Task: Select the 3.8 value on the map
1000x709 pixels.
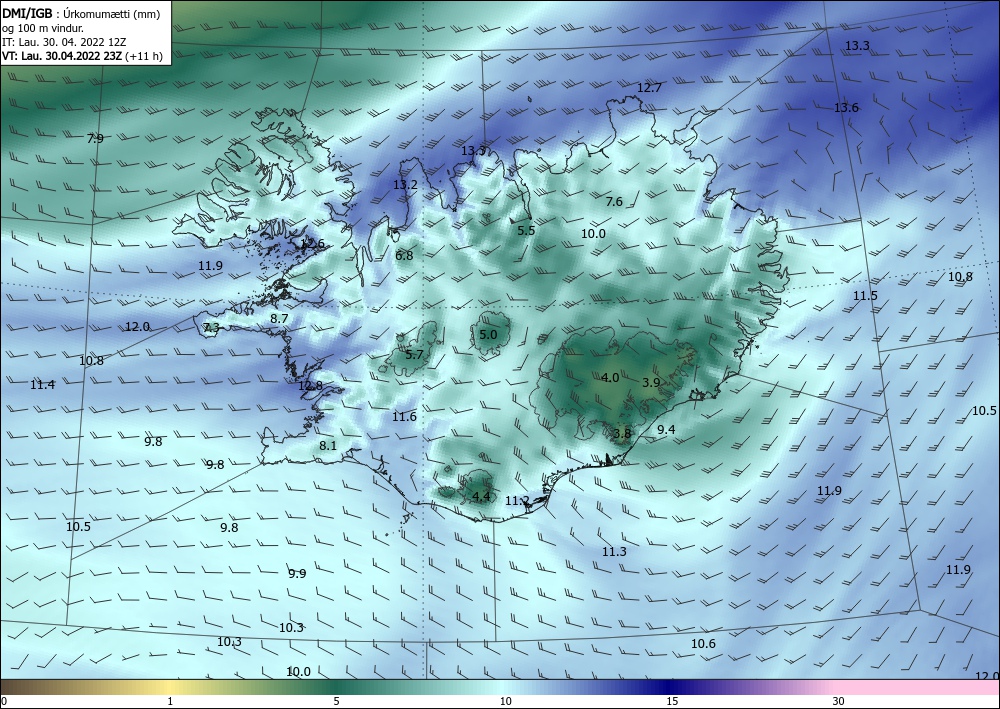Action: click(622, 434)
